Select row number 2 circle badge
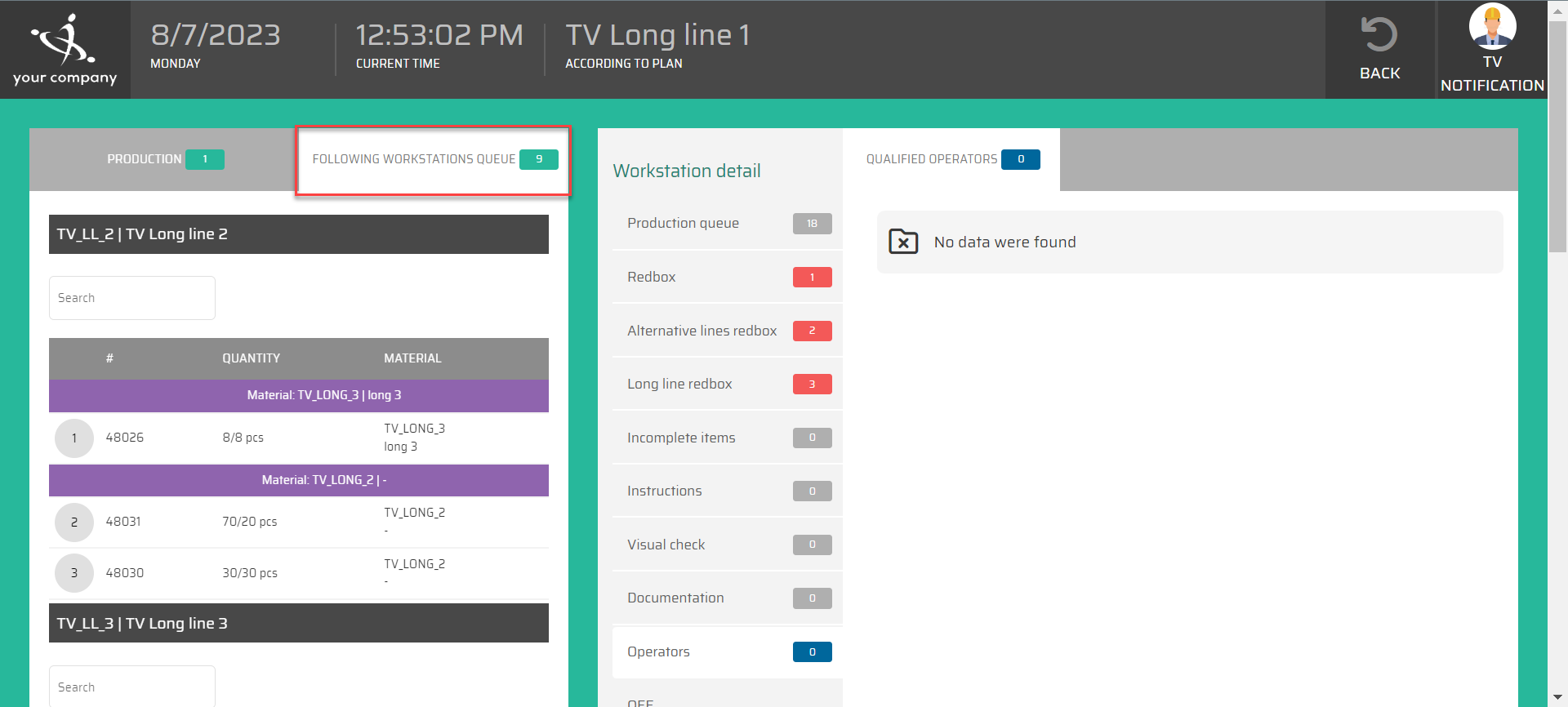The height and width of the screenshot is (707, 1568). click(x=74, y=522)
